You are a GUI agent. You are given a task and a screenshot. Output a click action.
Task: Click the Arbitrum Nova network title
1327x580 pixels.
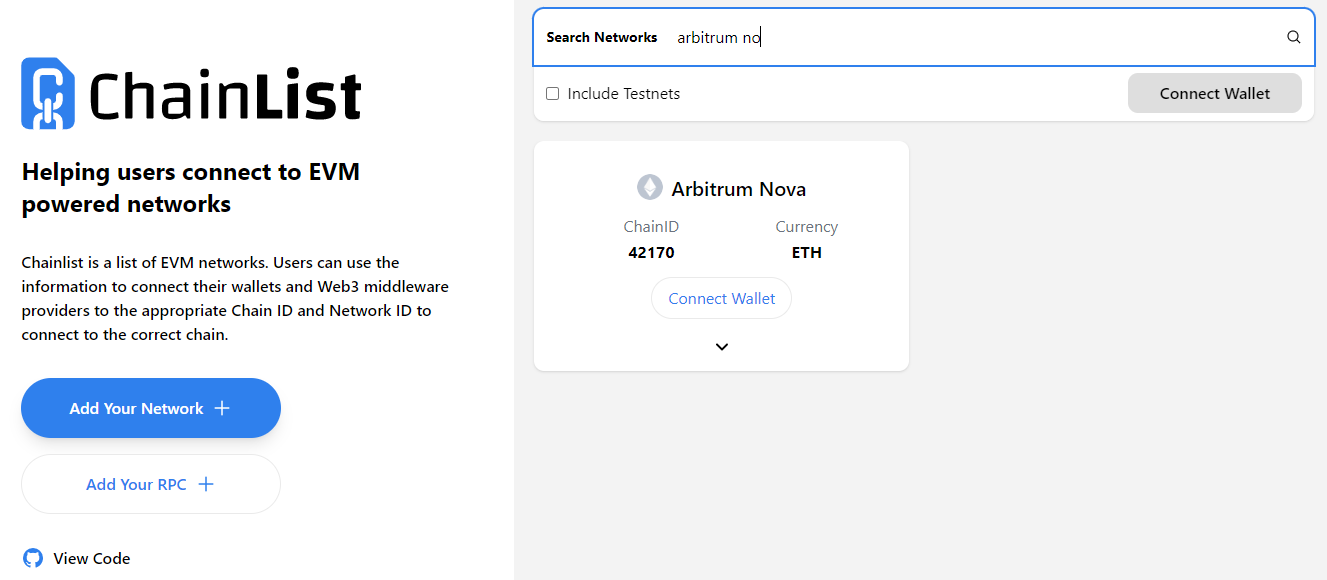pos(738,189)
